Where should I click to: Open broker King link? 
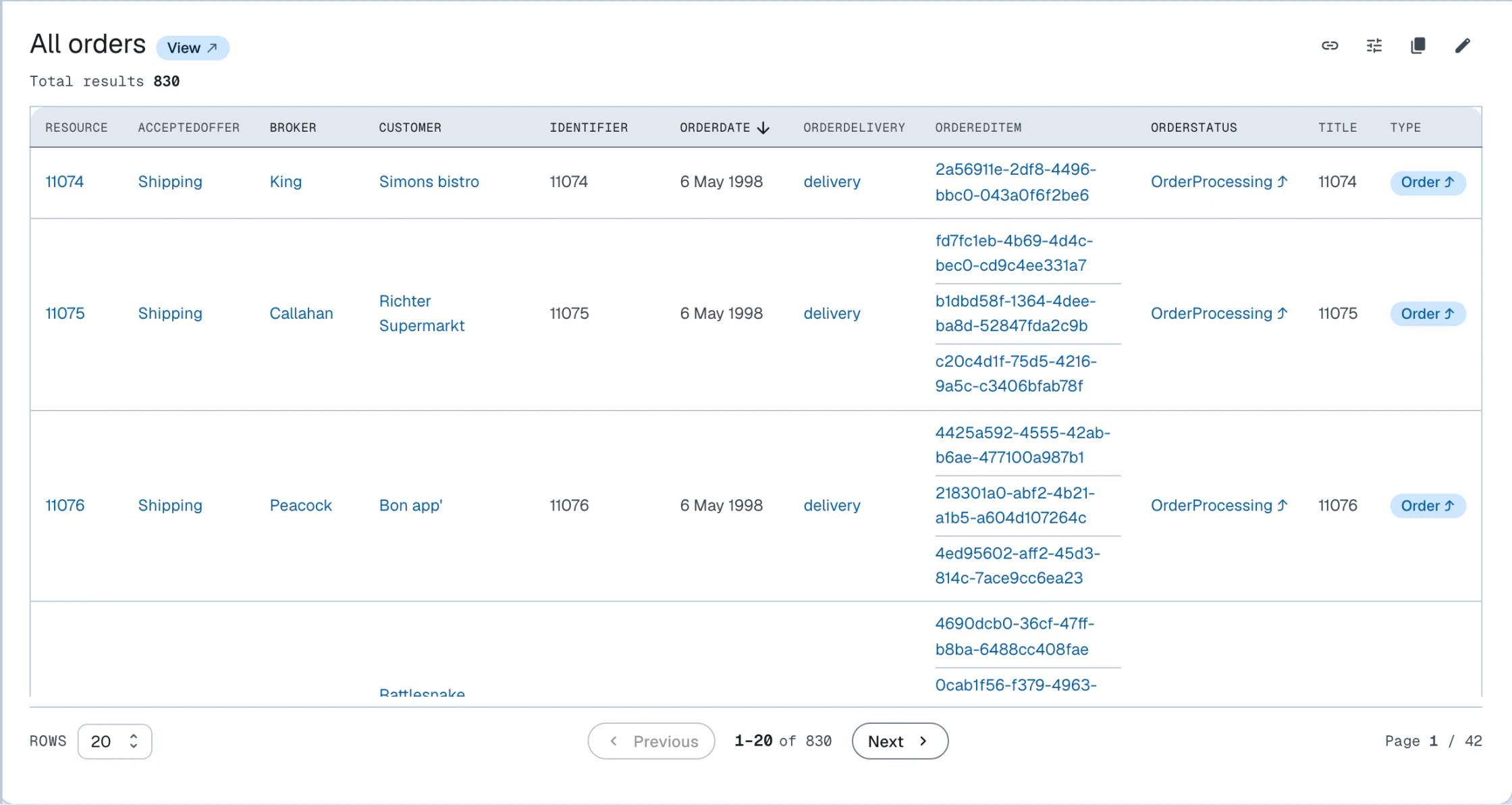[286, 182]
